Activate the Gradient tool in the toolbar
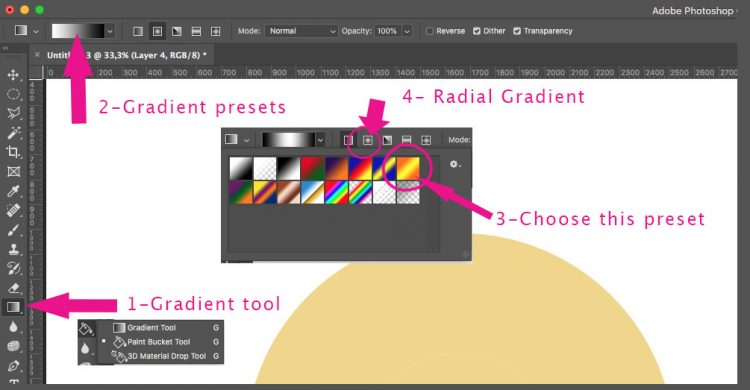Screen dimensions: 750x390 pos(13,307)
